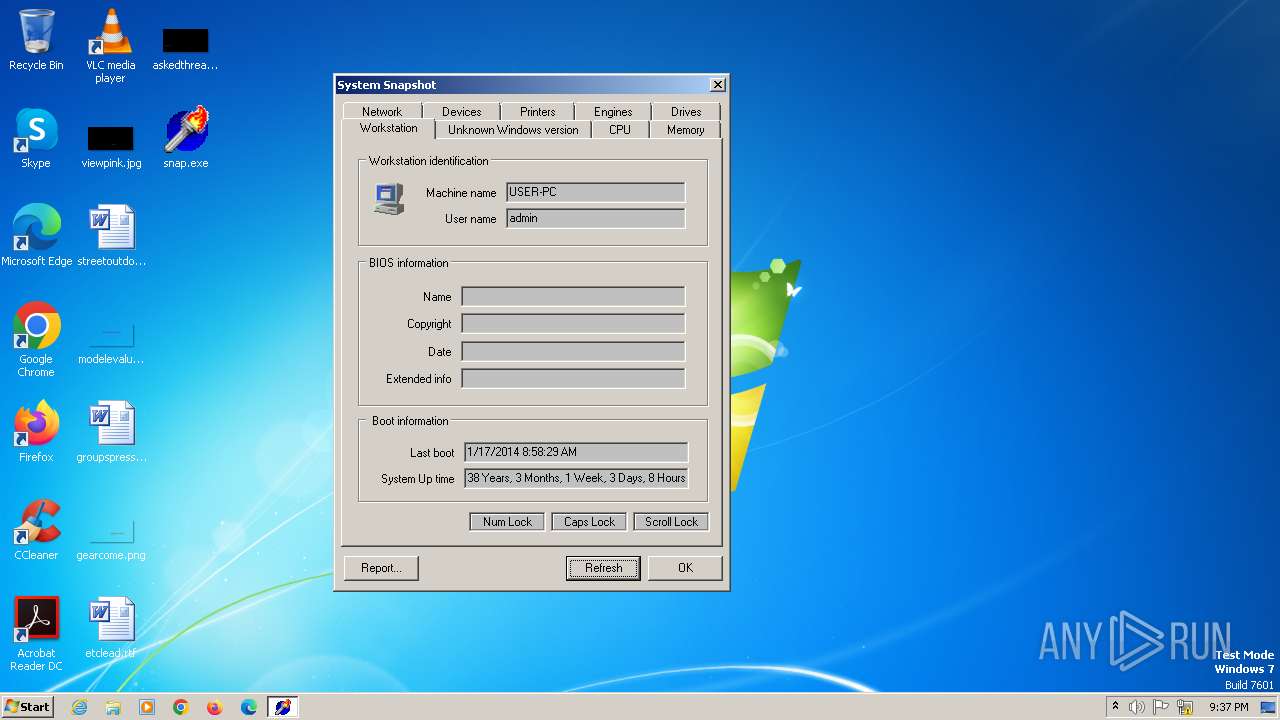Switch to the Printers tab
Image resolution: width=1280 pixels, height=720 pixels.
tap(537, 112)
